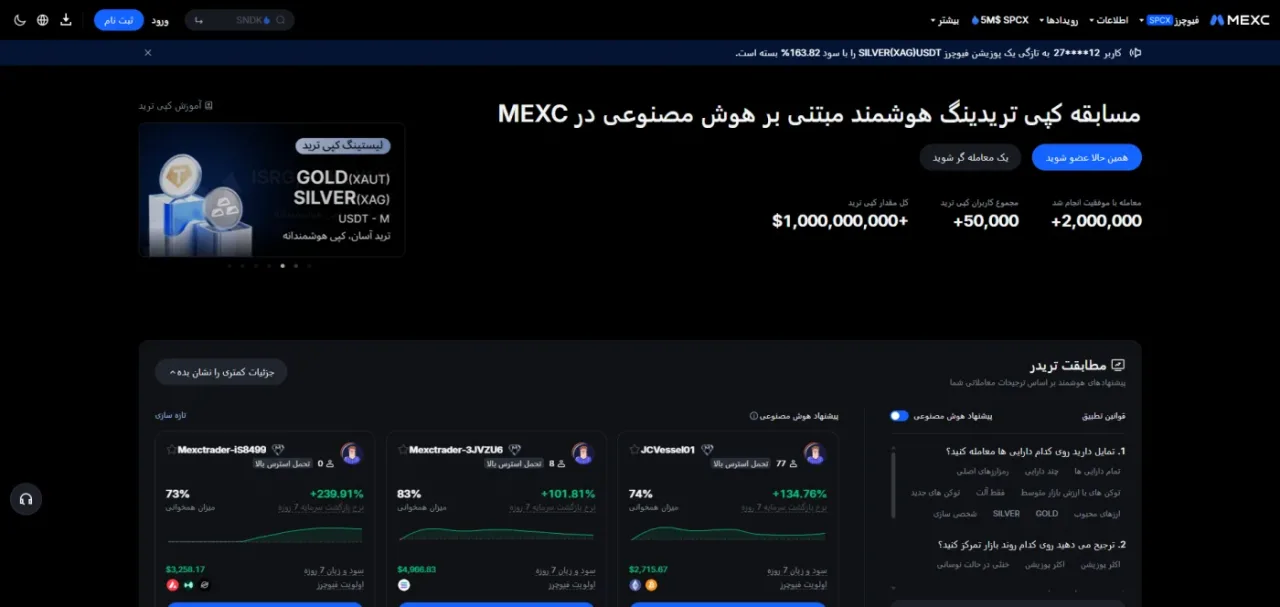Open GOLD SILVER copy trade banner

coord(272,190)
